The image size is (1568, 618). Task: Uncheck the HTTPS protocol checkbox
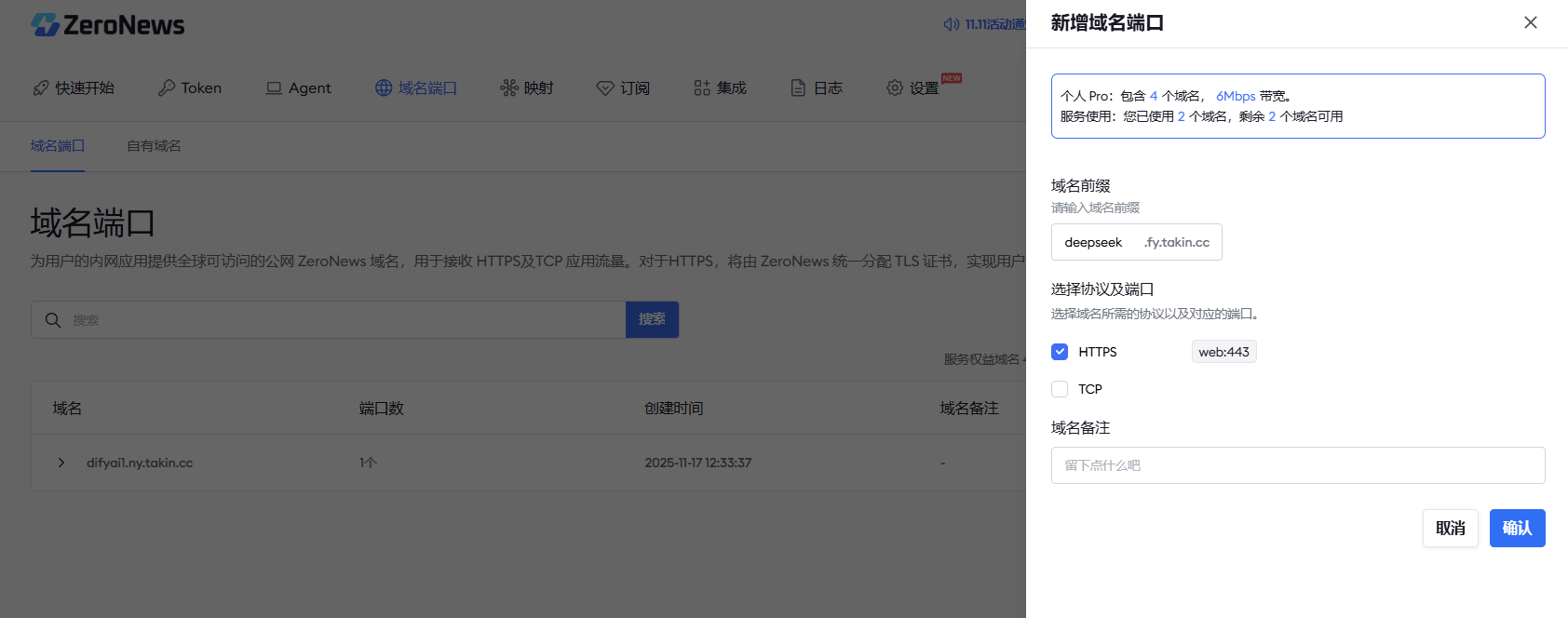[x=1060, y=352]
